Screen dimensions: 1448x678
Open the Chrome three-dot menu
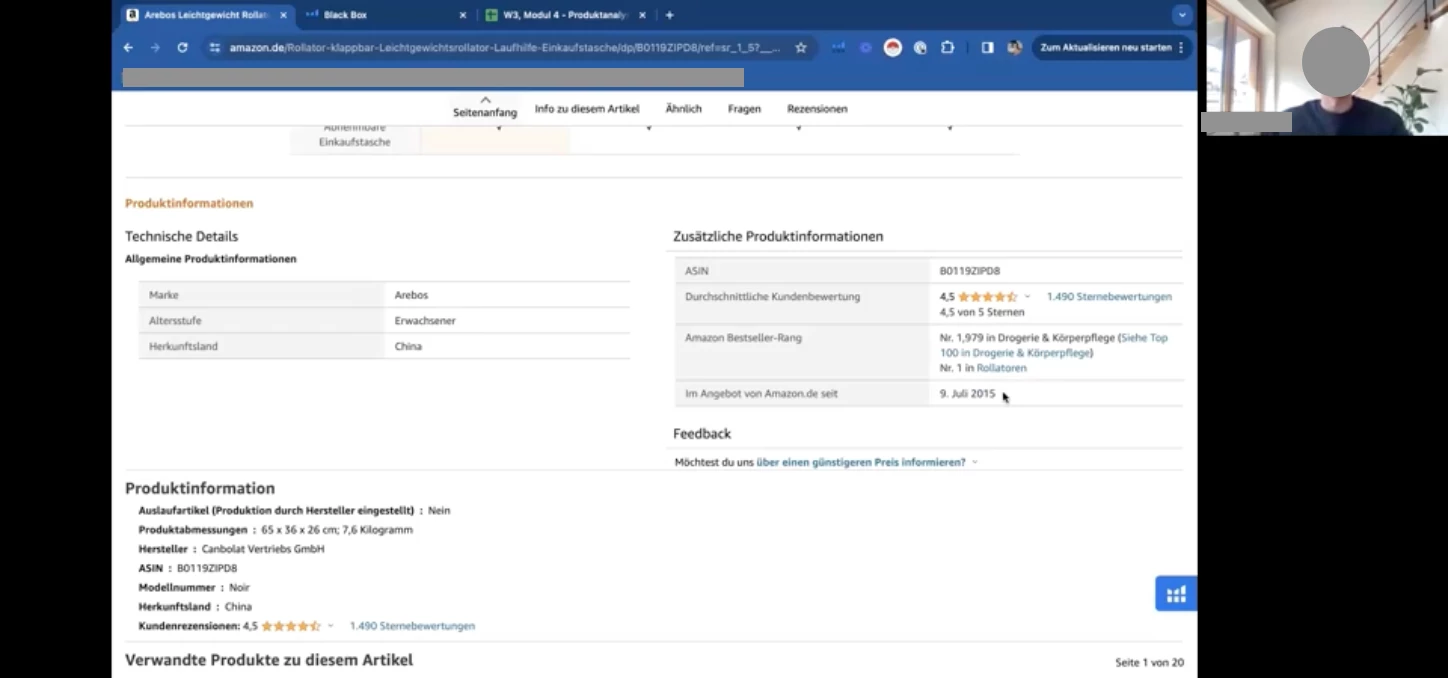1181,47
